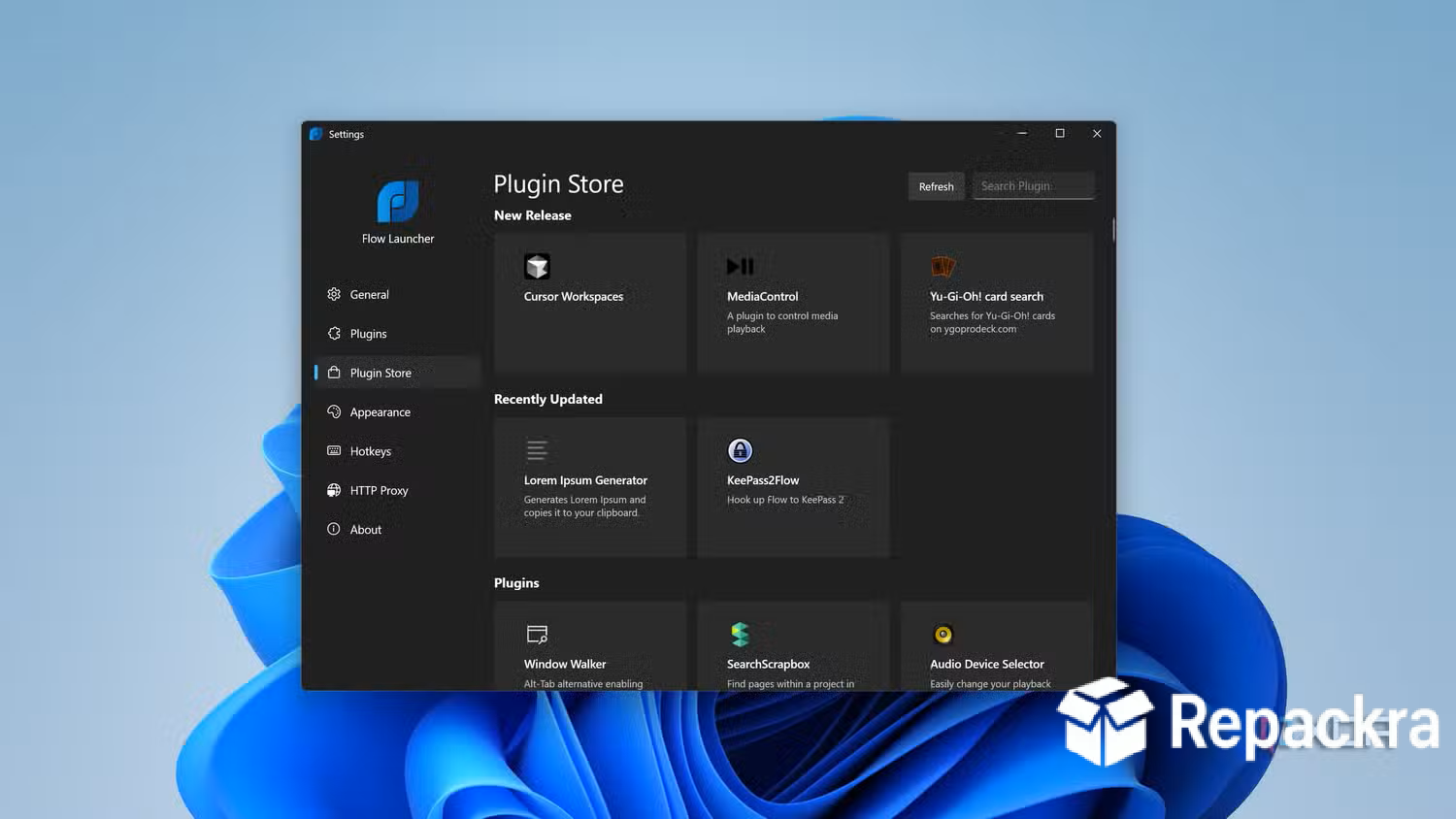The height and width of the screenshot is (819, 1456).
Task: Close the Settings window
Action: pos(1097,134)
